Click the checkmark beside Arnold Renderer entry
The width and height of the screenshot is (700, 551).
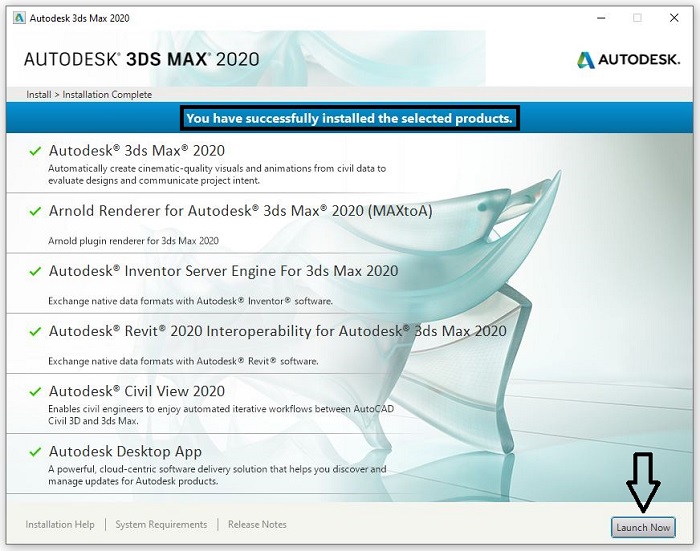(35, 211)
